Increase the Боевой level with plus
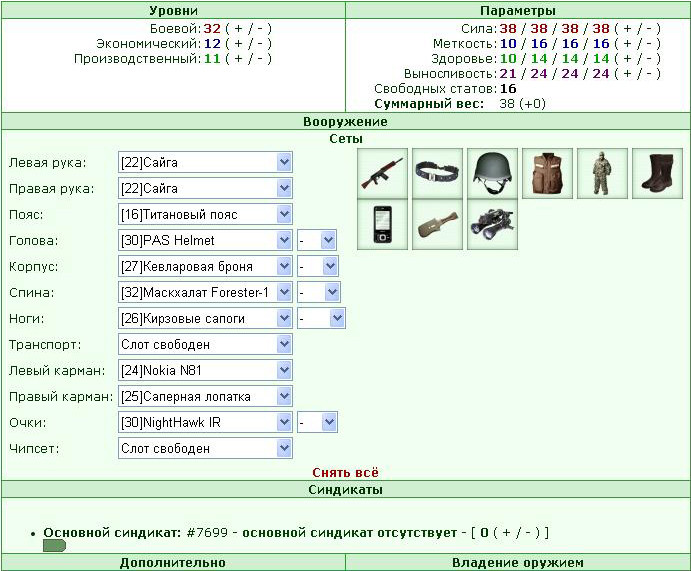Image resolution: width=691 pixels, height=571 pixels. tap(238, 29)
